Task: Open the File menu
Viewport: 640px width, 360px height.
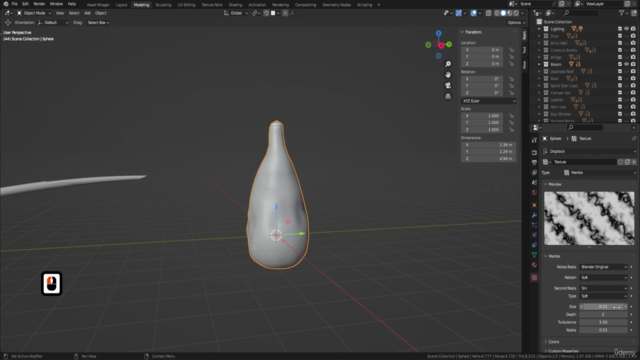Action: pos(14,4)
